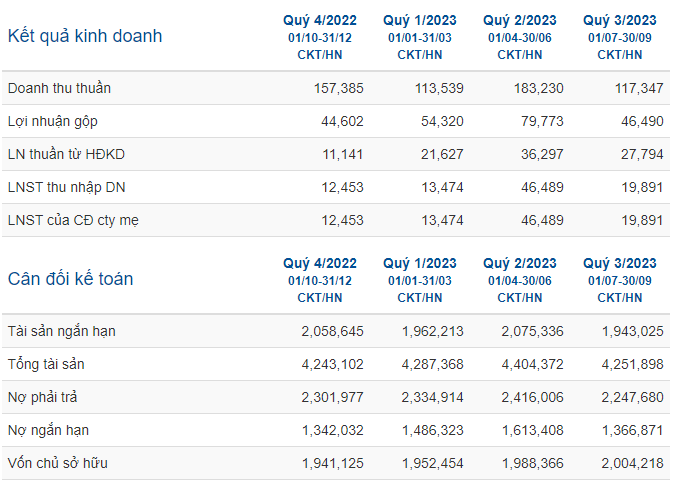Click 19,891 in LNST thu nhập DN row
Screen dimensions: 673x483
click(643, 188)
